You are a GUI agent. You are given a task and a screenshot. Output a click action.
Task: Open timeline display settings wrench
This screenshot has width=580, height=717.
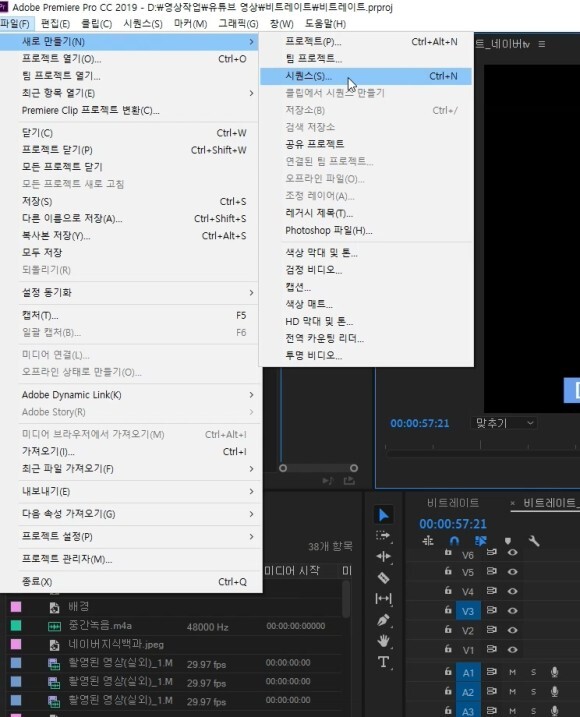tap(534, 541)
